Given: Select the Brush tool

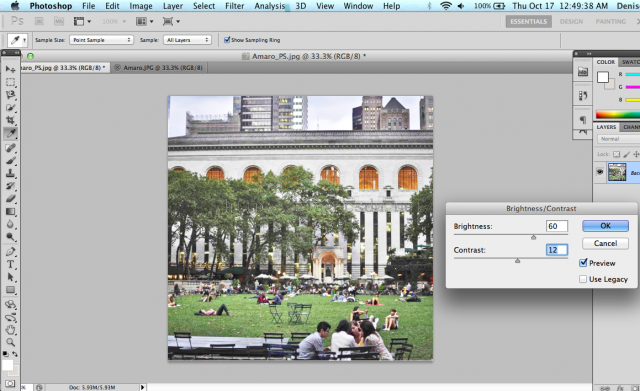Looking at the screenshot, I should coord(10,160).
